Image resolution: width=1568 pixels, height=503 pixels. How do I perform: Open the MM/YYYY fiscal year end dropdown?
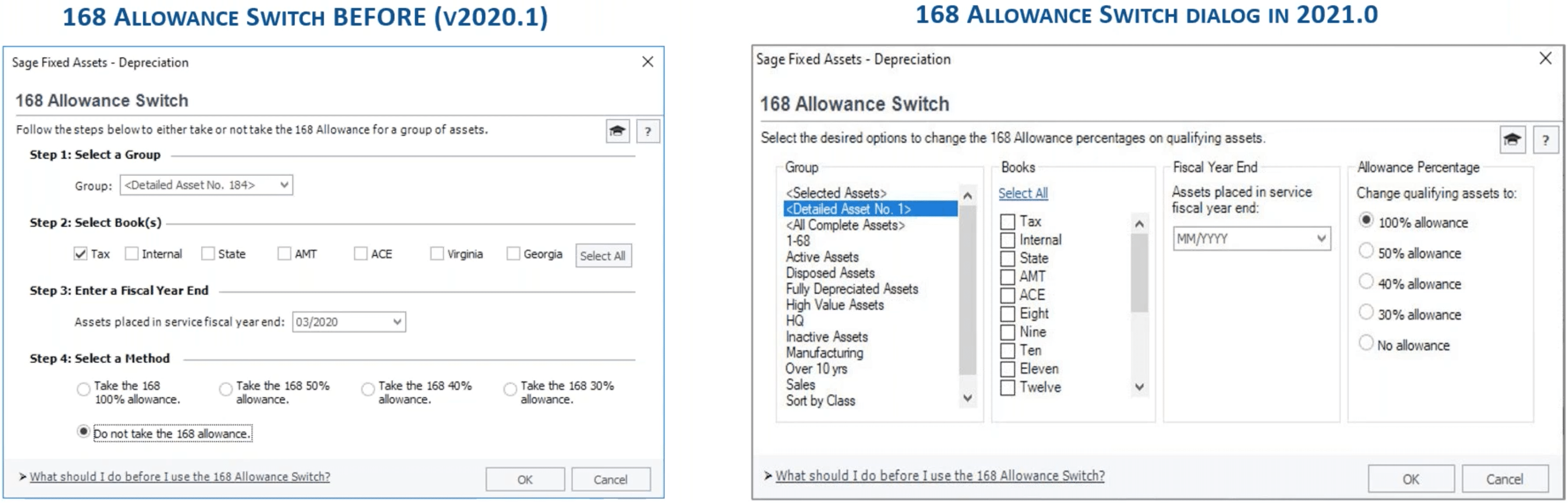[x=1252, y=238]
